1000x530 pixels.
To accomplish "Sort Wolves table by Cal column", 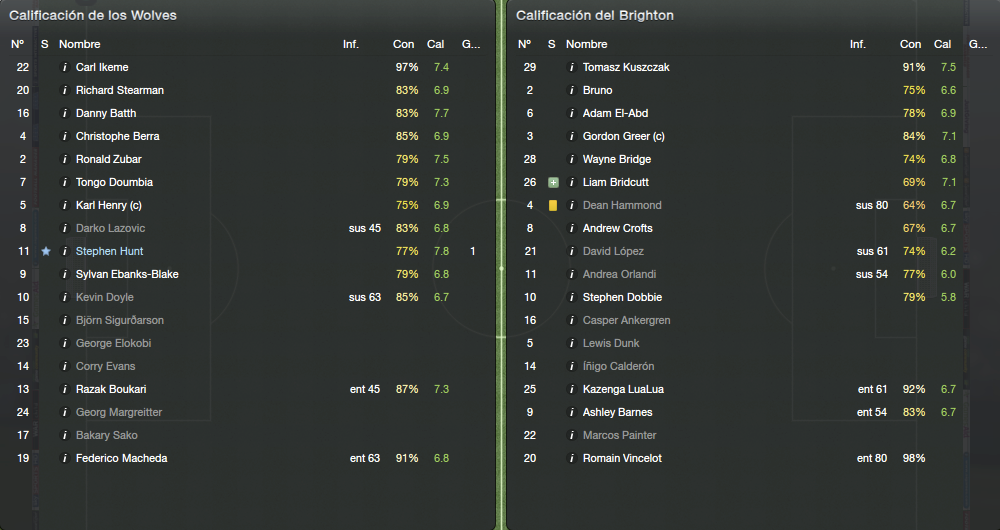I will click(x=436, y=44).
